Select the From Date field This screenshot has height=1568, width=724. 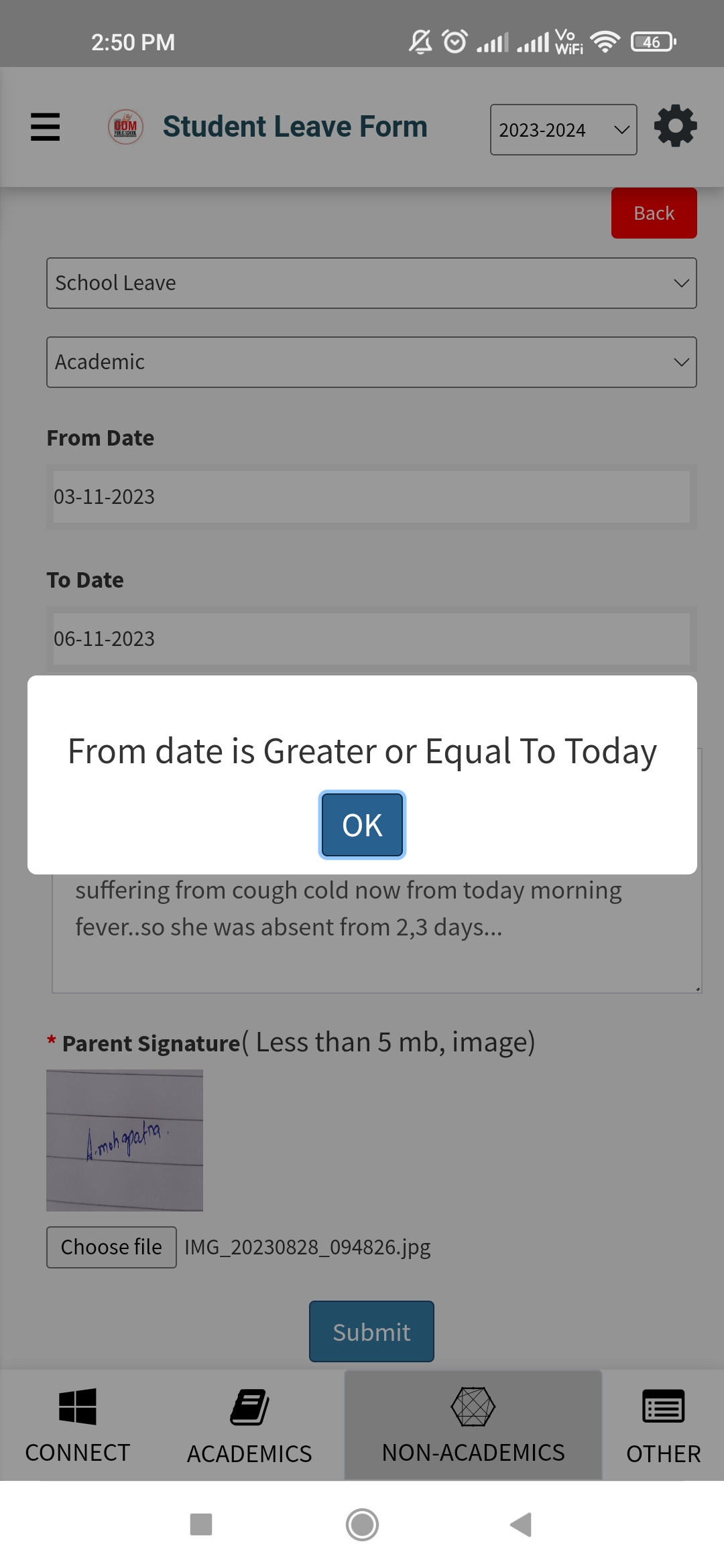click(x=371, y=497)
